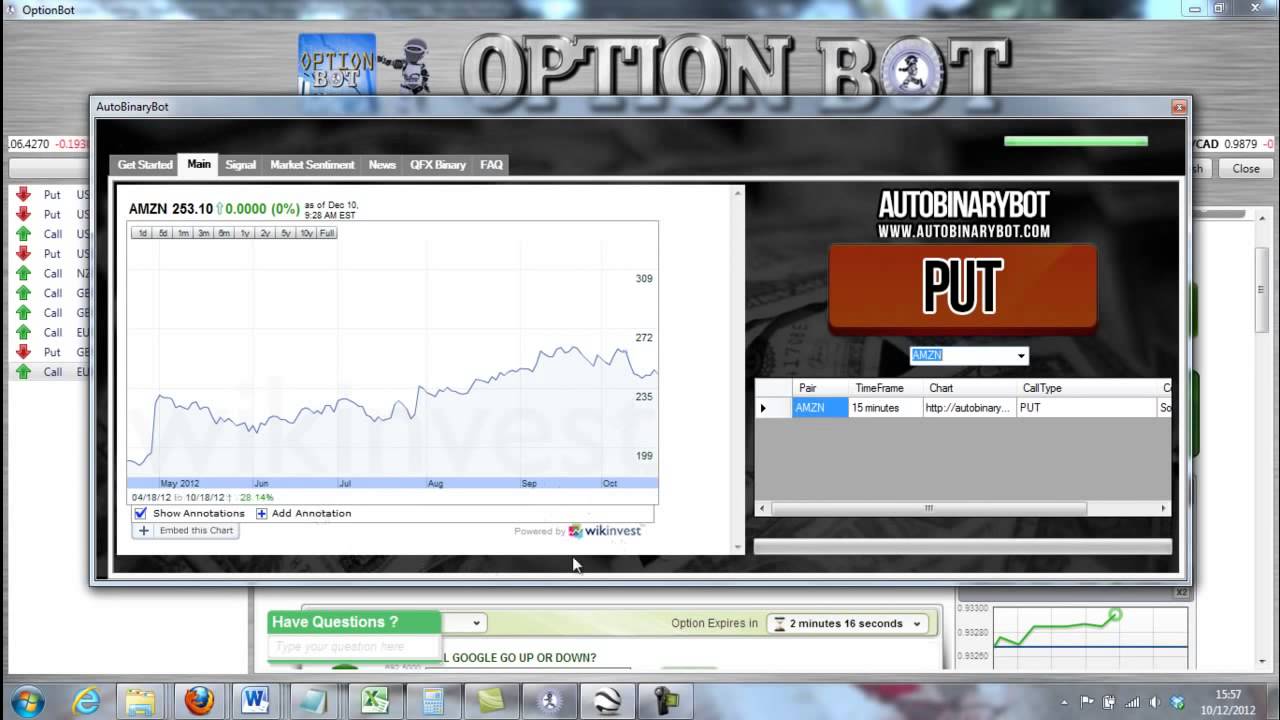Set chart range to Full
The image size is (1280, 720).
click(327, 233)
